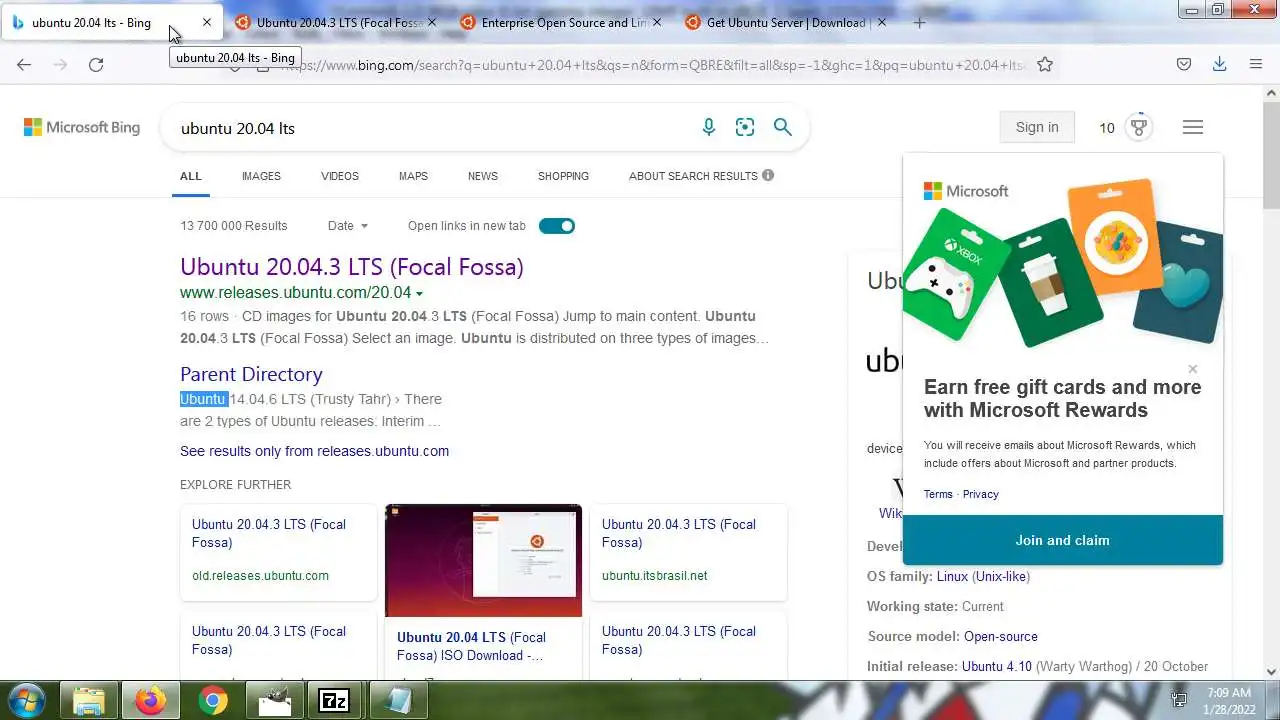
Task: Expand the Date filter dropdown
Action: click(348, 226)
